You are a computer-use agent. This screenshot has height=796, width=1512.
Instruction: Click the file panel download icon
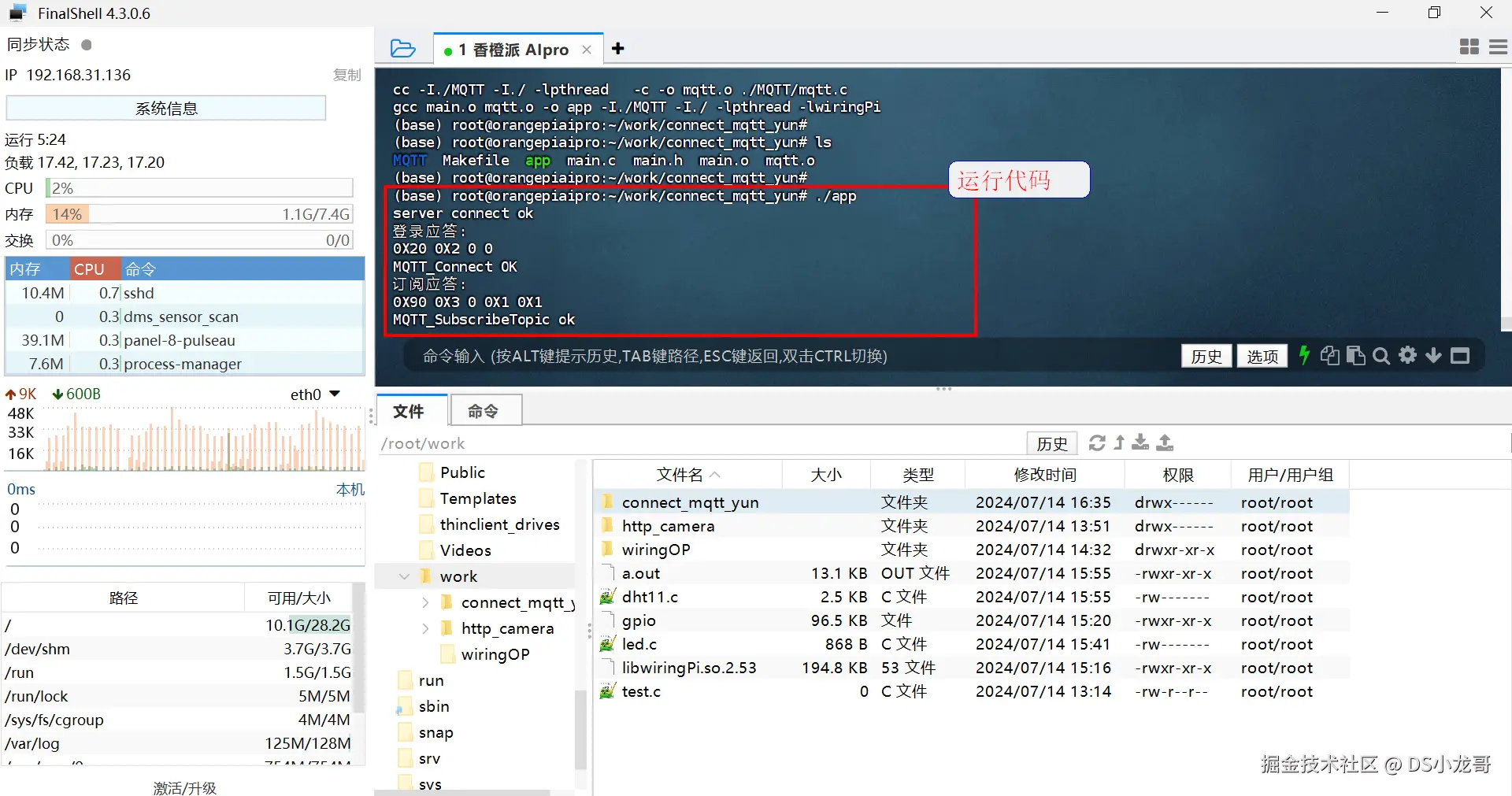1140,442
